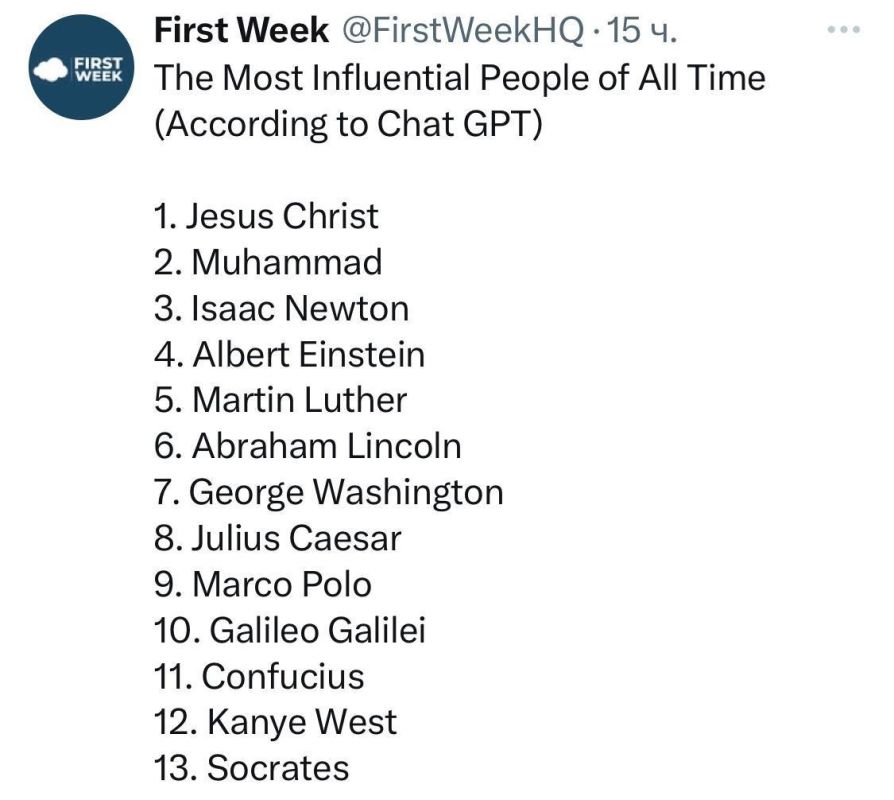Click the "5. Martin Luther" entry
894x800 pixels.
[280, 400]
